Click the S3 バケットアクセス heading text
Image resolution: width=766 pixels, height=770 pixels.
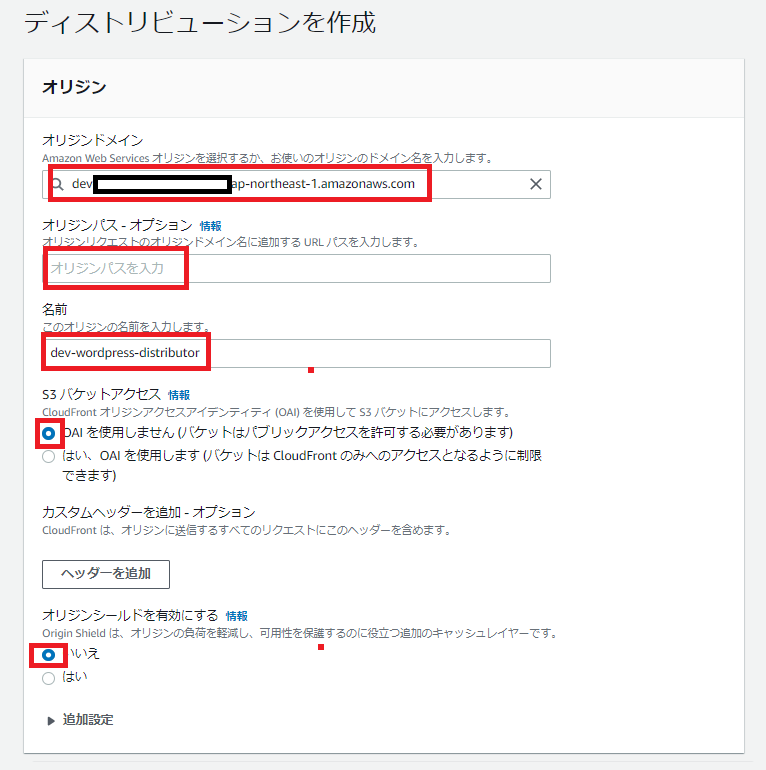click(101, 395)
